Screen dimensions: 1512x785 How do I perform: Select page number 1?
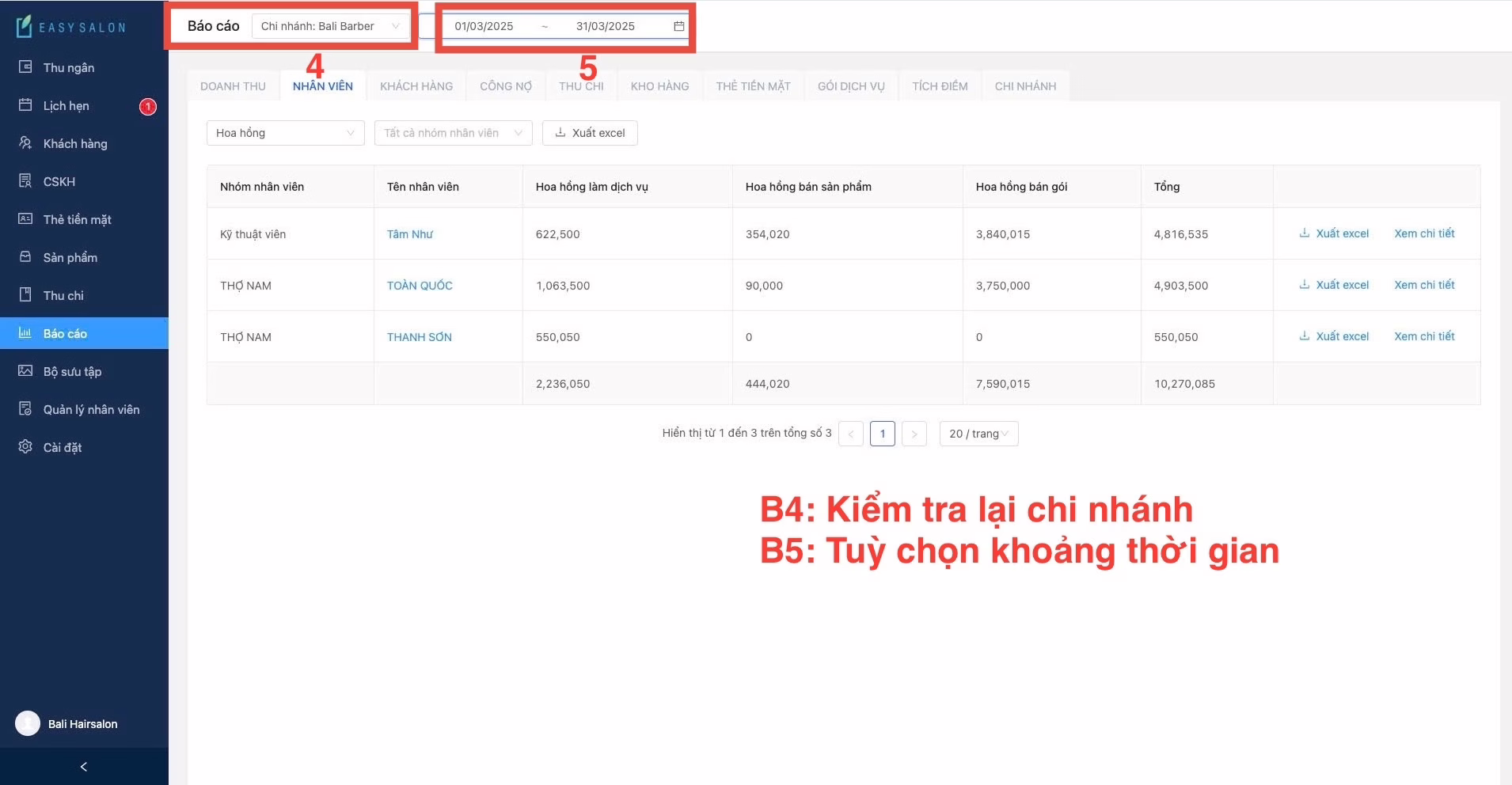(883, 434)
